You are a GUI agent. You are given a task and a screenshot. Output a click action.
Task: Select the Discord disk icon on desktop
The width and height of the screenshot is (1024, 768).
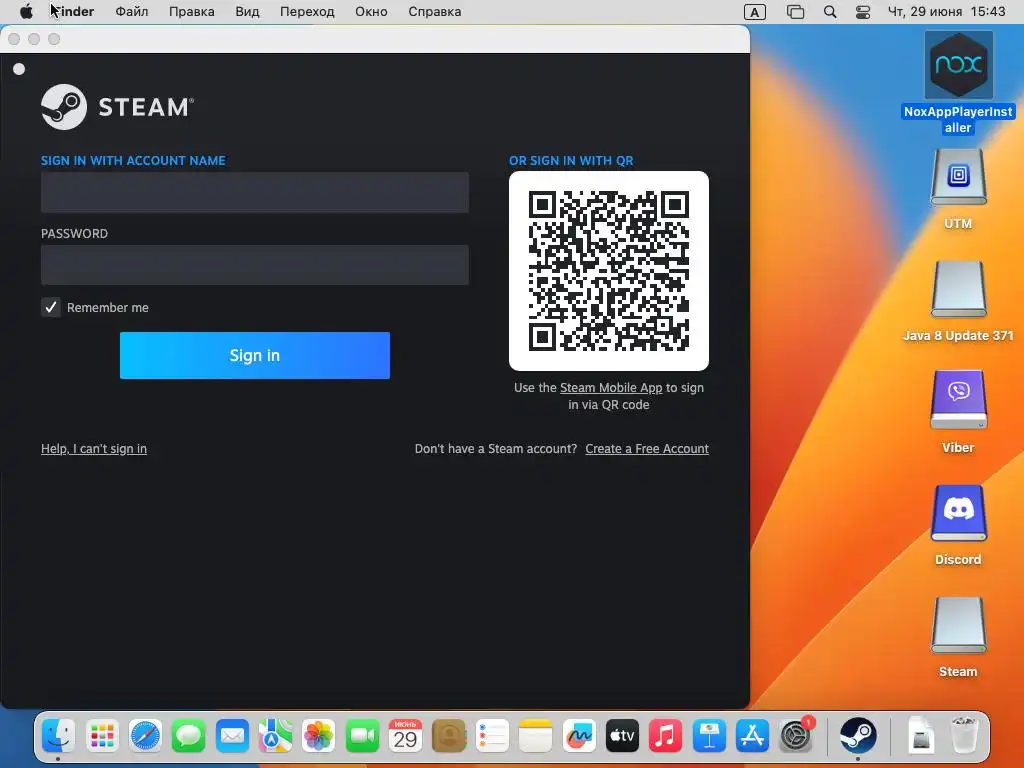pyautogui.click(x=958, y=513)
